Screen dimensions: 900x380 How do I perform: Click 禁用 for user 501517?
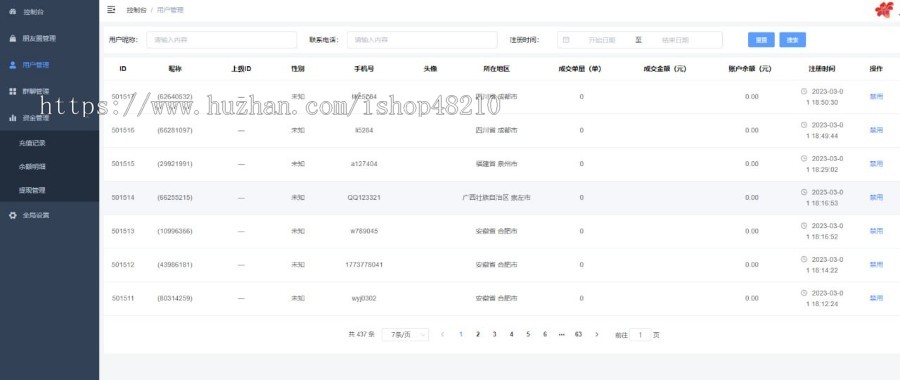(876, 96)
